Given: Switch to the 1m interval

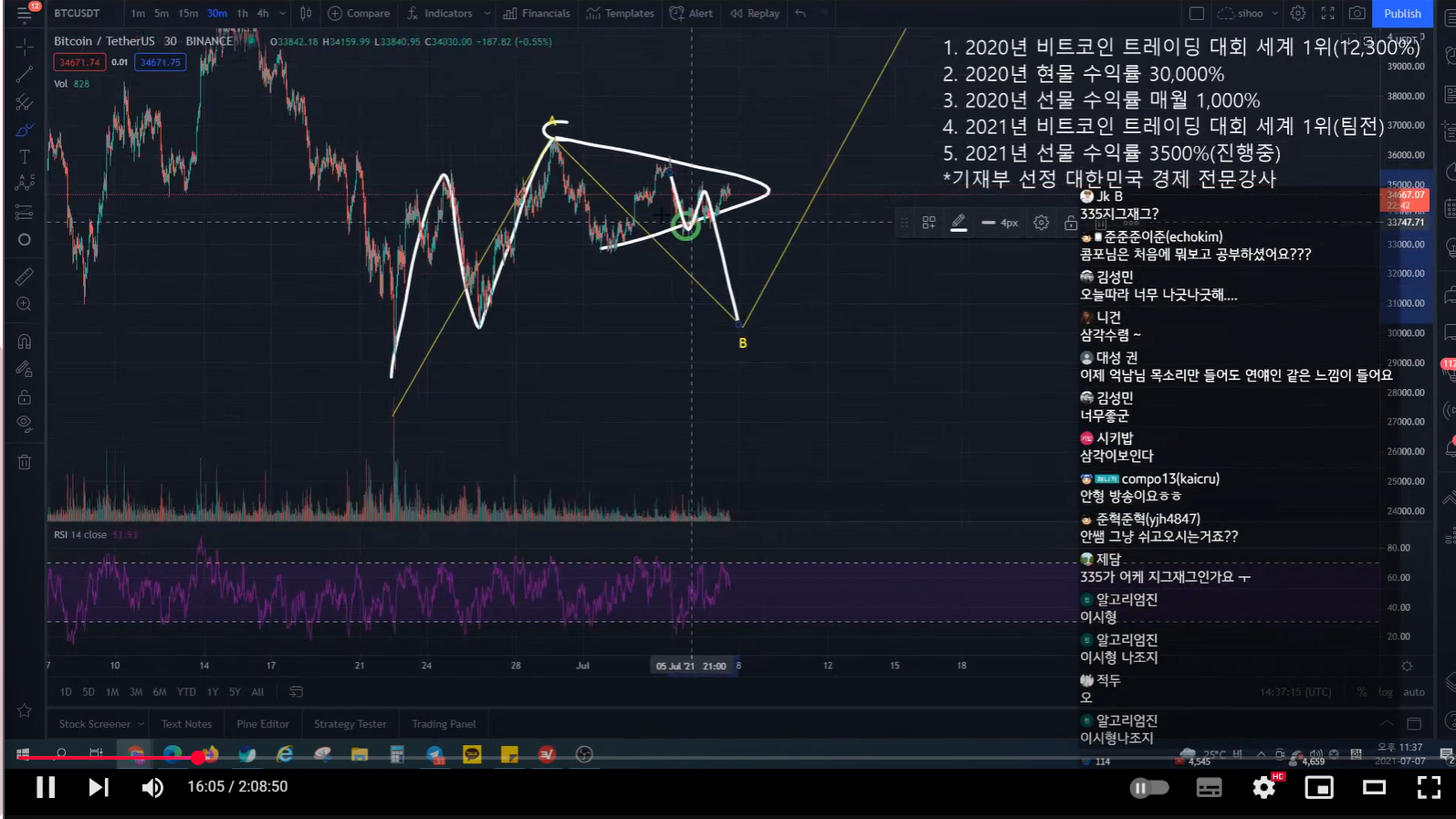Looking at the screenshot, I should (x=138, y=14).
